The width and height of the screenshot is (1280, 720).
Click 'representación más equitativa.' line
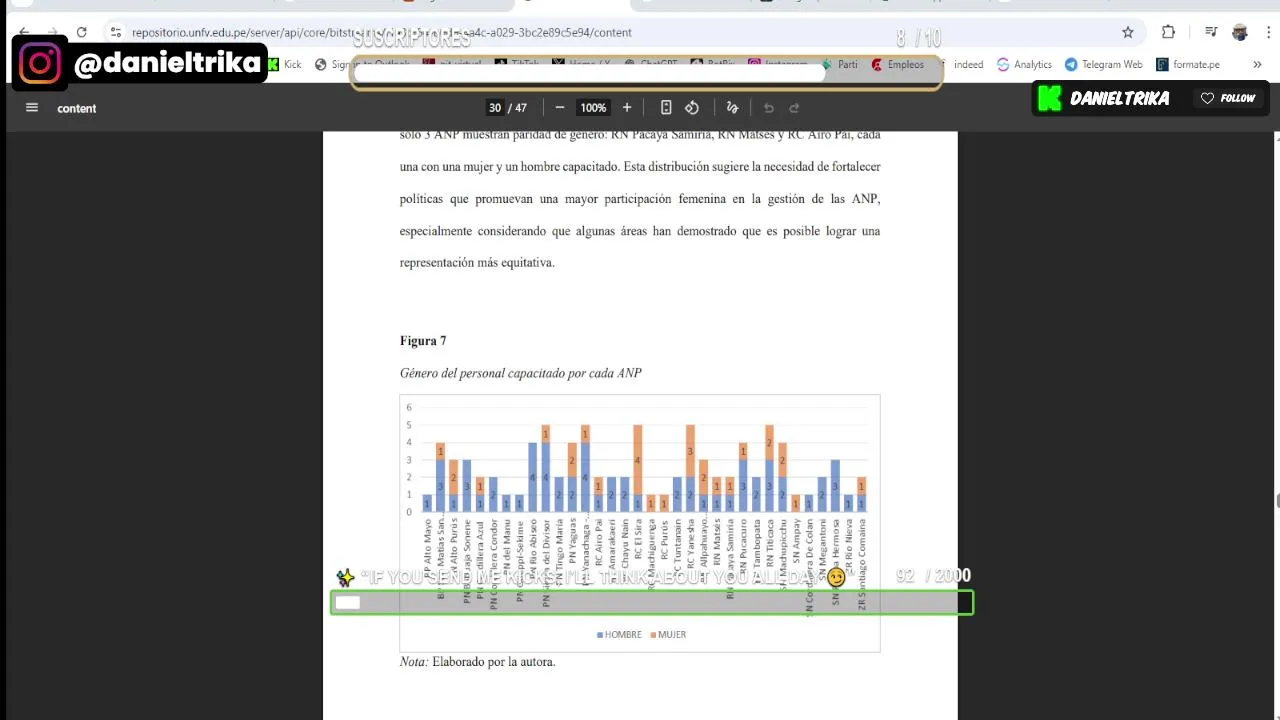(x=477, y=263)
